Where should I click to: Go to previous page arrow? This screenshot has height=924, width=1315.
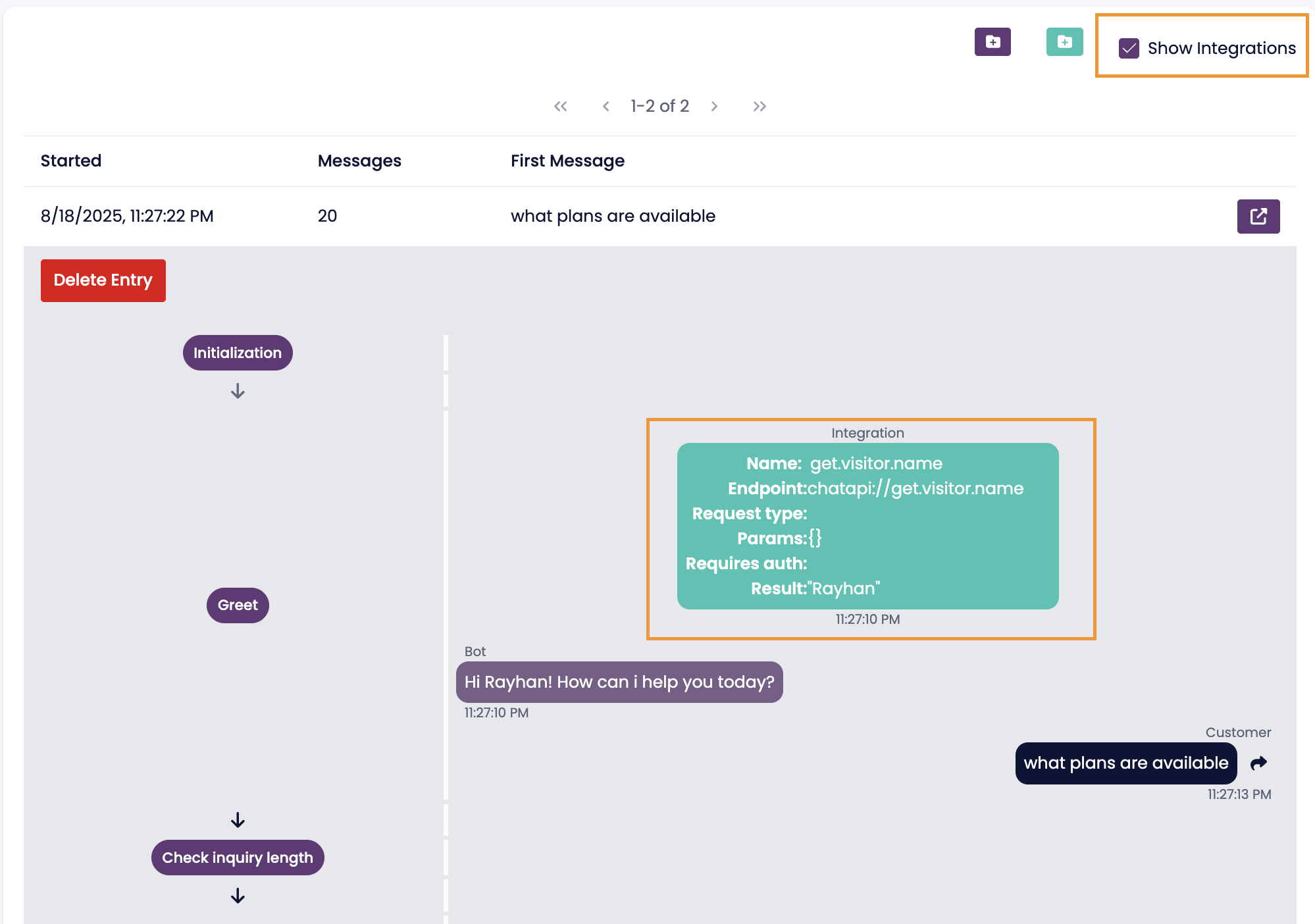[x=606, y=107]
